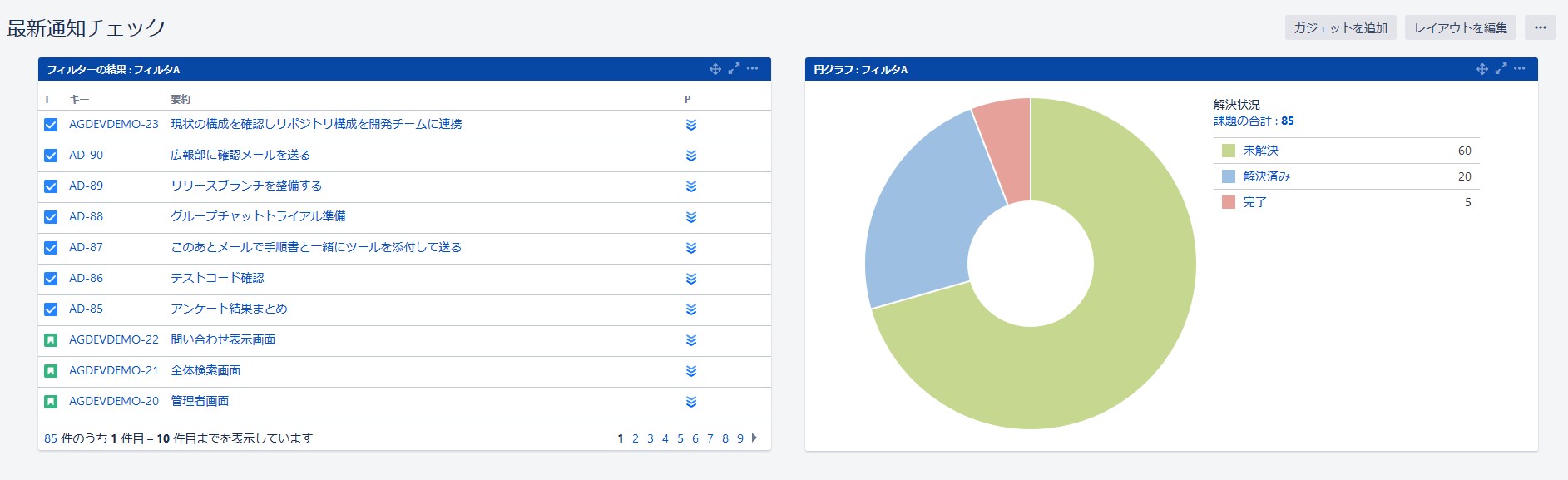Click priority icon on AGDEVDEMO-20 row
The width and height of the screenshot is (1568, 480).
[690, 402]
